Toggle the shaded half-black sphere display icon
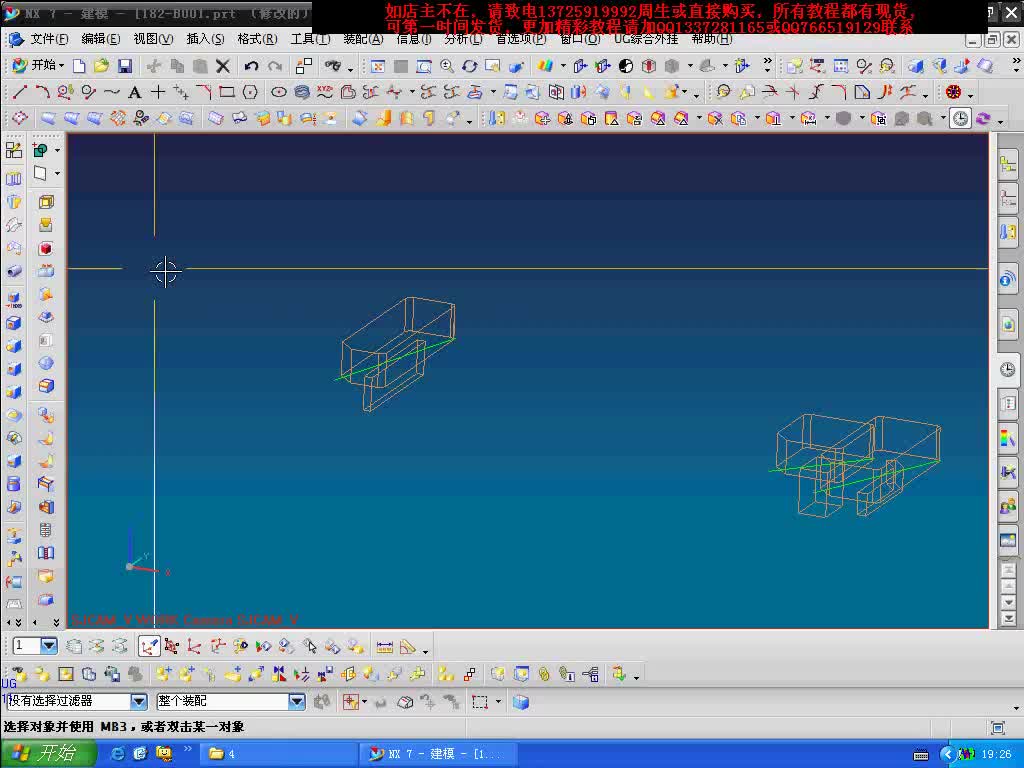This screenshot has height=768, width=1024. pos(626,66)
